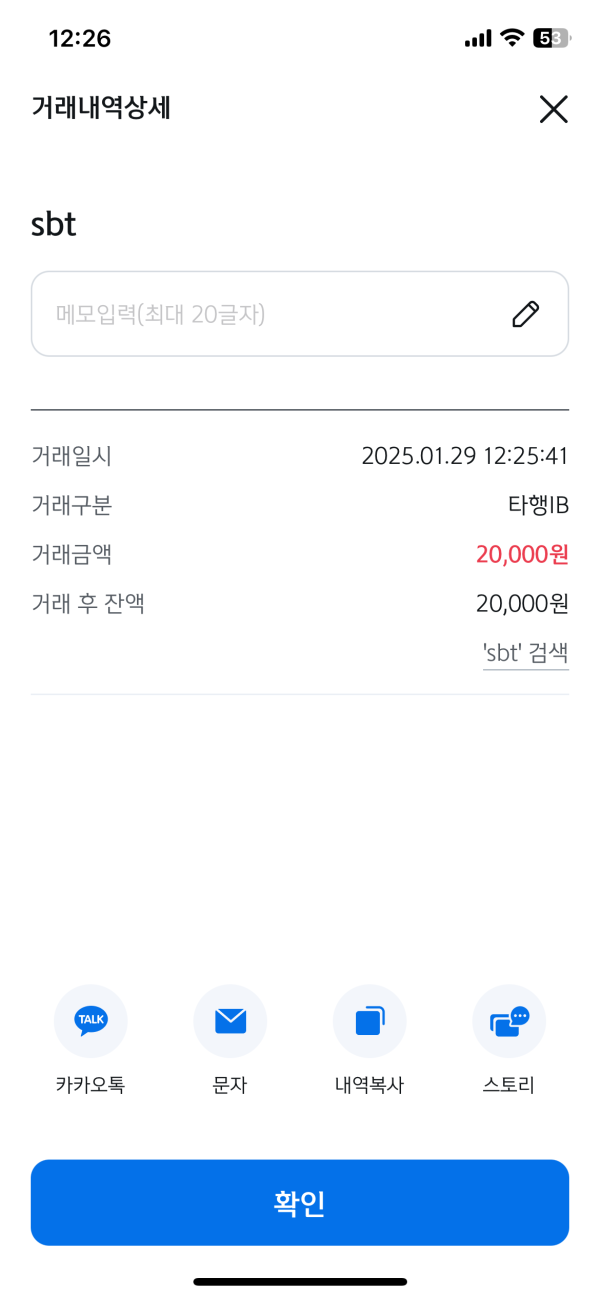Tap the 2025.01.29 12:25:41 거래일시 value

[x=465, y=457]
